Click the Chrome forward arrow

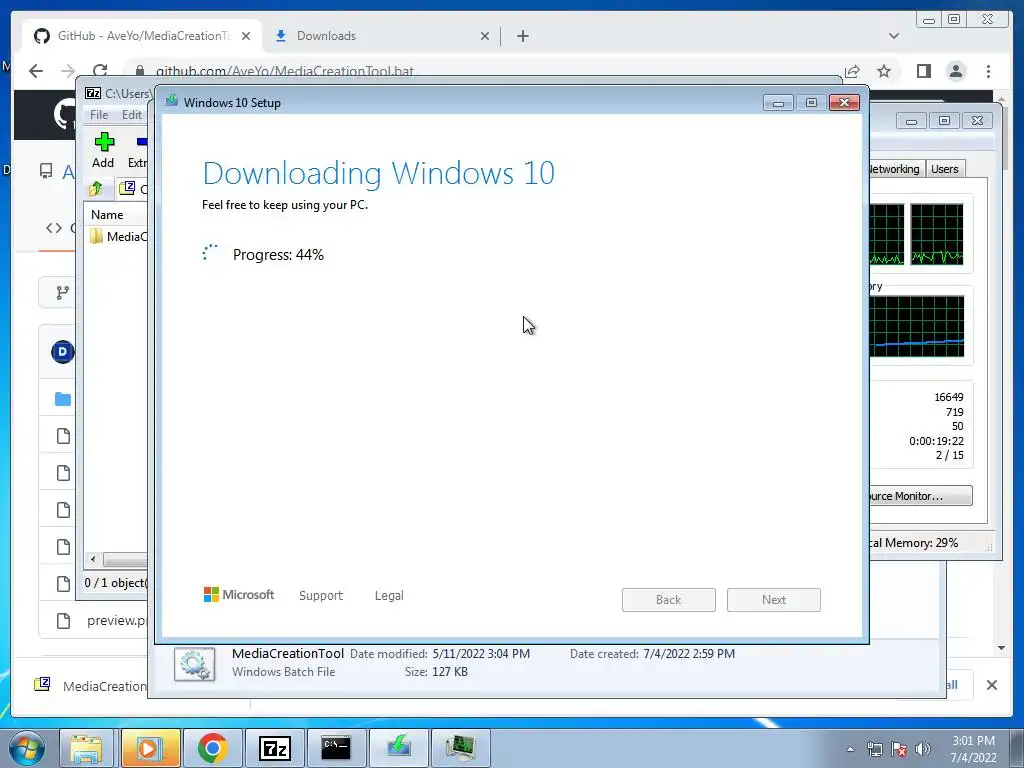click(x=68, y=71)
